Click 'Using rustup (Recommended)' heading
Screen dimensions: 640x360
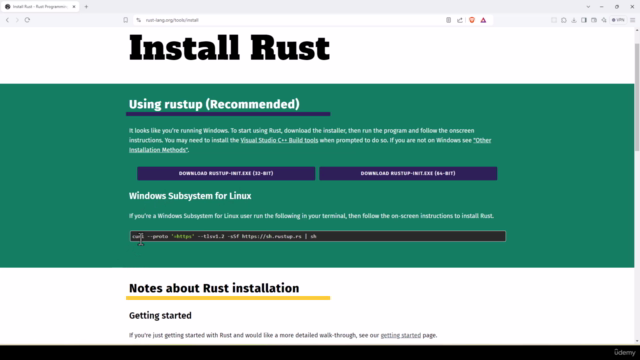214,104
